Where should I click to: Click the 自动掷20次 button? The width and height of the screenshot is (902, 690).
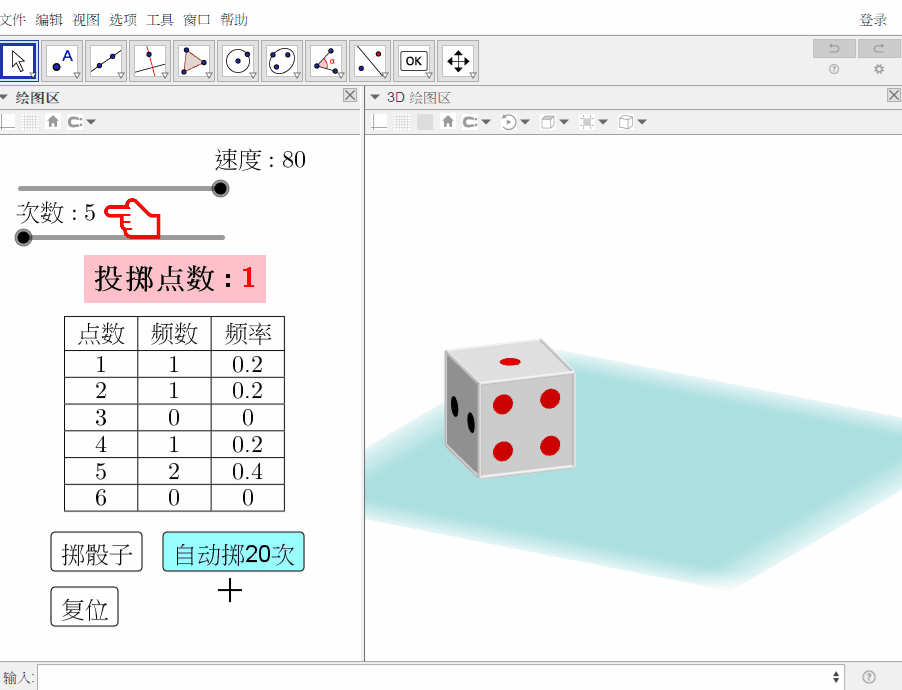coord(234,552)
